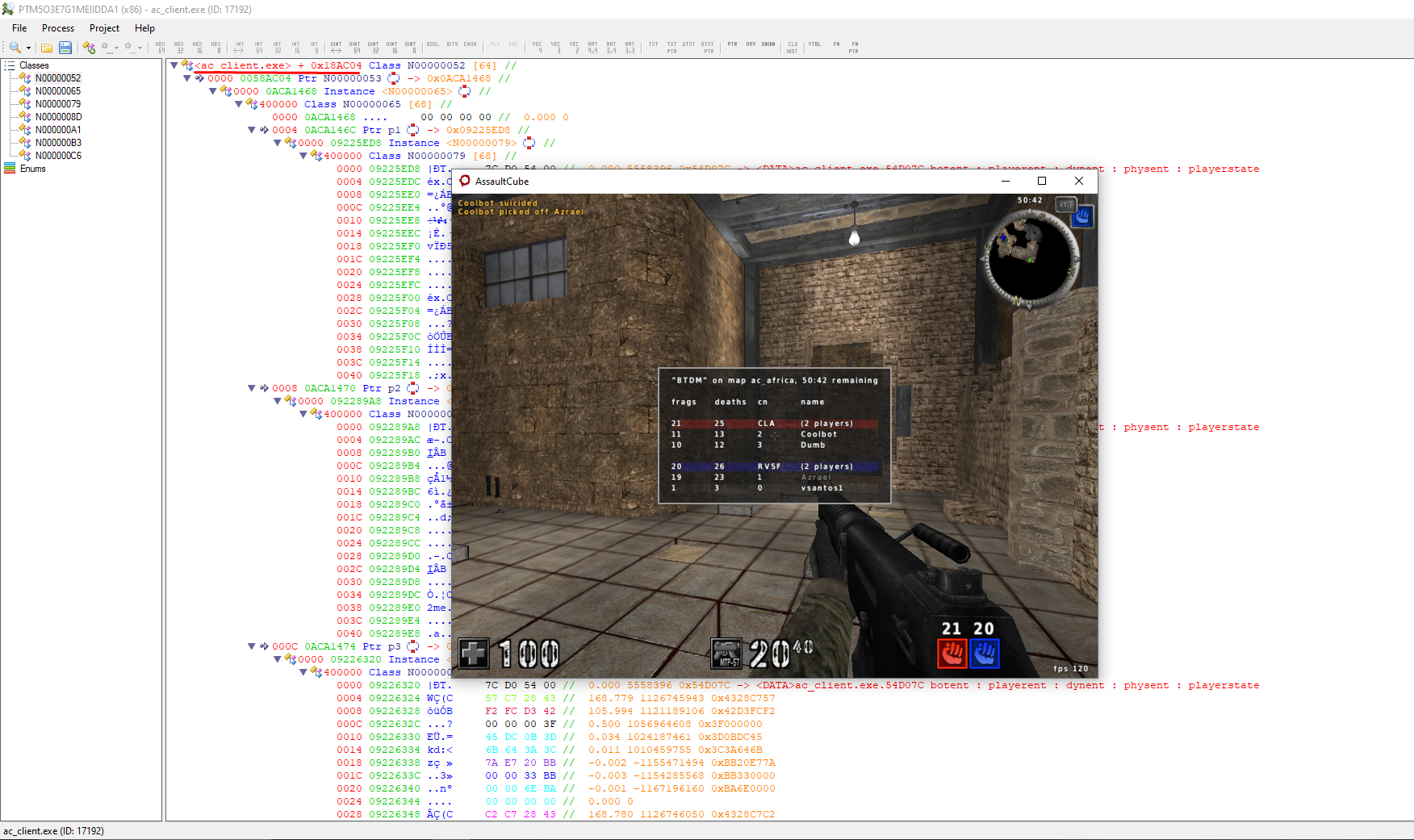Collapse the Ptr p3 node arrow
The height and width of the screenshot is (840, 1414).
251,646
